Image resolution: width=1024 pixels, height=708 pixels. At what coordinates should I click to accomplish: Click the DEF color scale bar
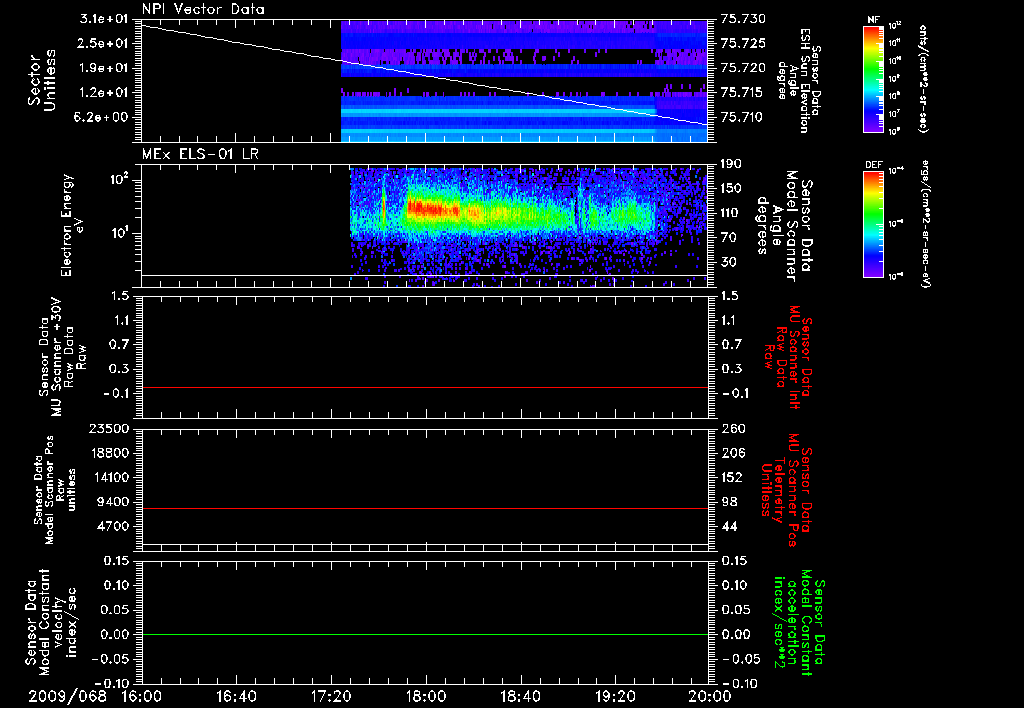[874, 224]
